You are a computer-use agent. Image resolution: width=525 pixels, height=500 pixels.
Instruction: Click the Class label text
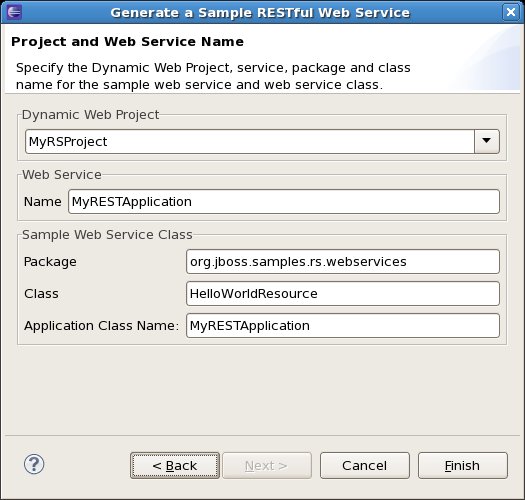tap(41, 294)
